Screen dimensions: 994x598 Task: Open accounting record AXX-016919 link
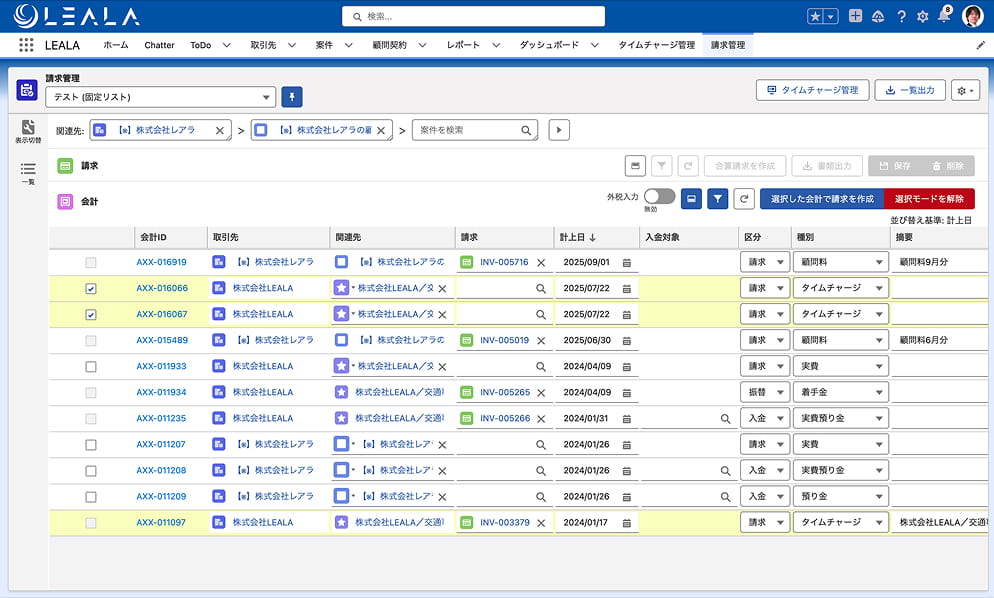click(x=162, y=262)
